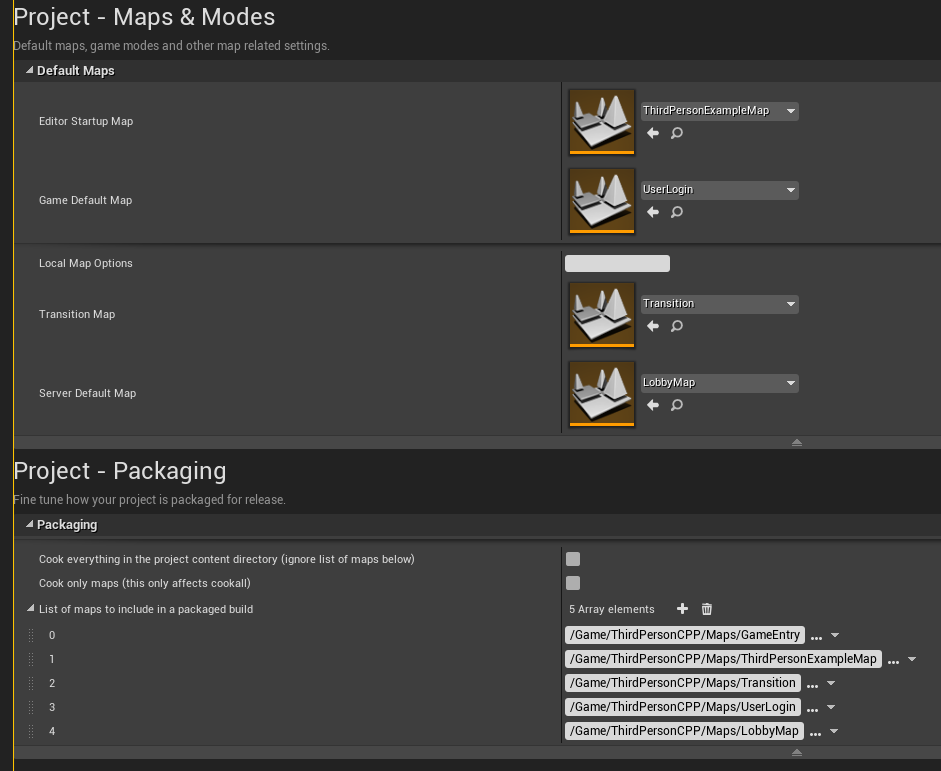Add a new map element with the plus icon
The height and width of the screenshot is (771, 941).
(682, 608)
